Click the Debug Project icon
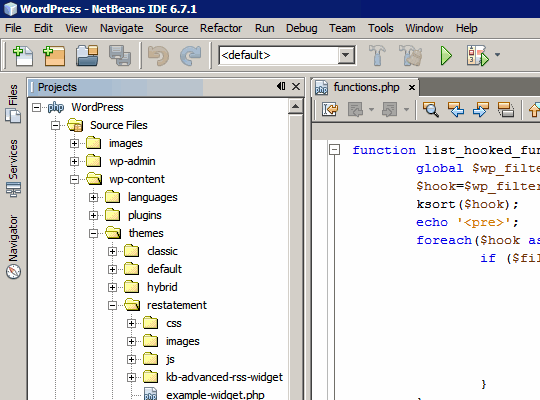 click(x=478, y=55)
